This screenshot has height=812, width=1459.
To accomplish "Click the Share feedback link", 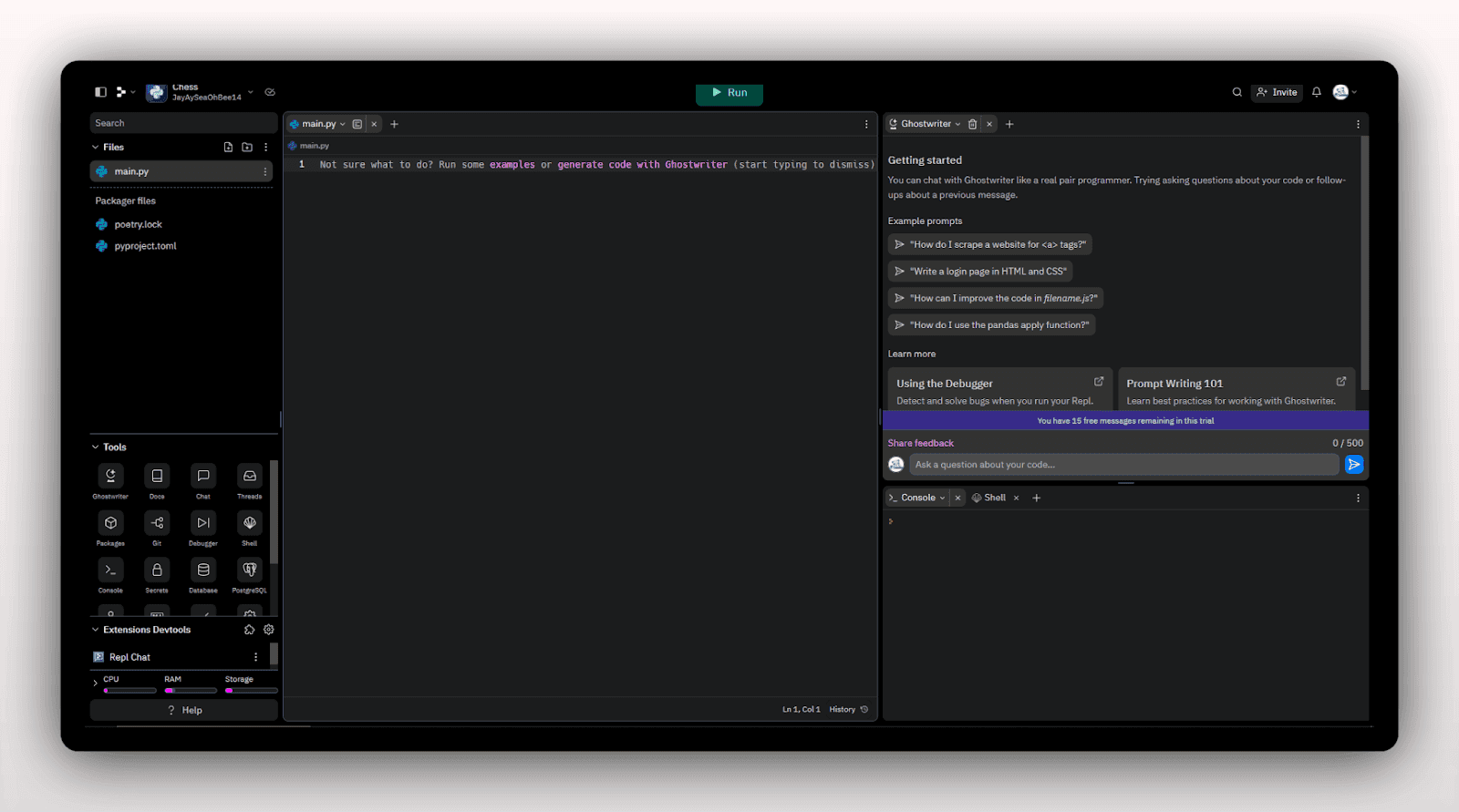I will tap(920, 443).
